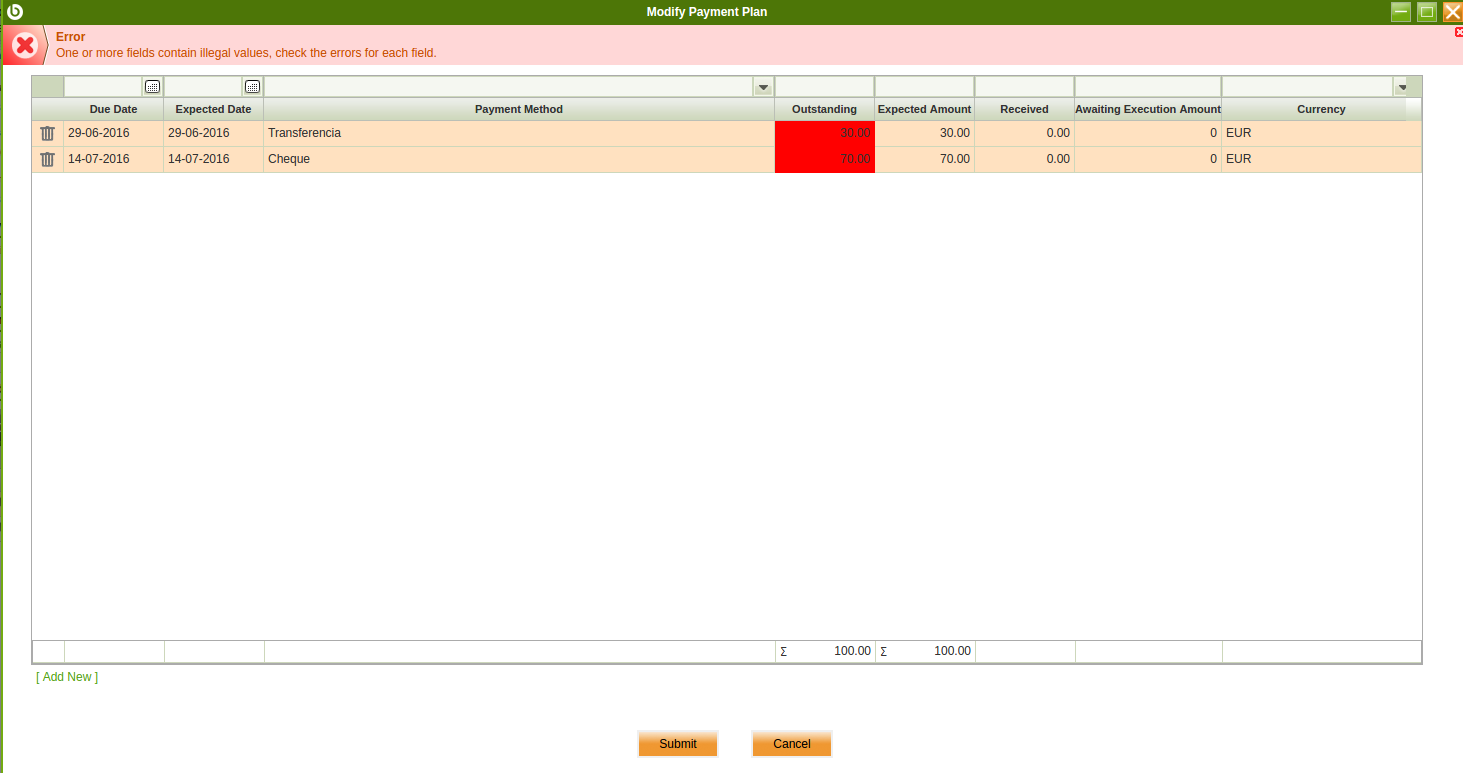This screenshot has height=773, width=1463.
Task: Sort by Due Date column header
Action: coord(113,109)
